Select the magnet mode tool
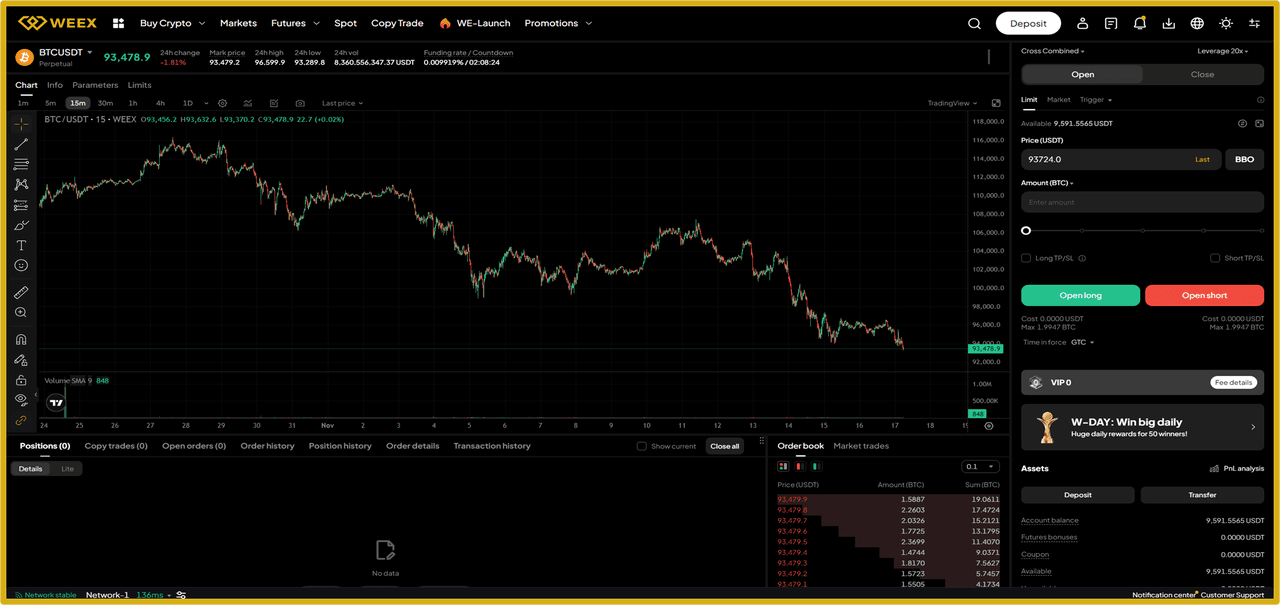1280x605 pixels. tap(20, 338)
